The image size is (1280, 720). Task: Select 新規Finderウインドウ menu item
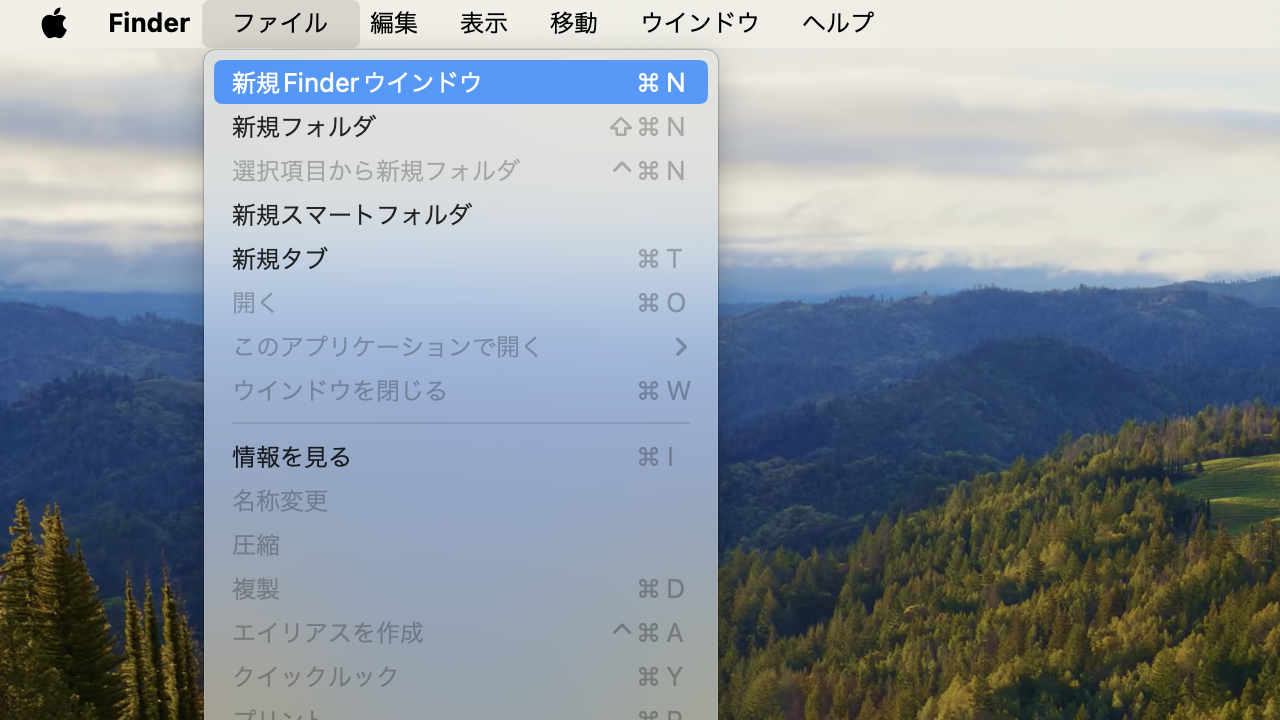[460, 82]
